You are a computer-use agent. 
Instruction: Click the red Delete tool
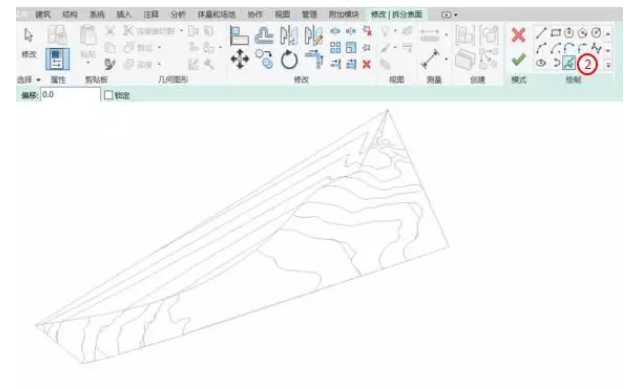click(366, 64)
